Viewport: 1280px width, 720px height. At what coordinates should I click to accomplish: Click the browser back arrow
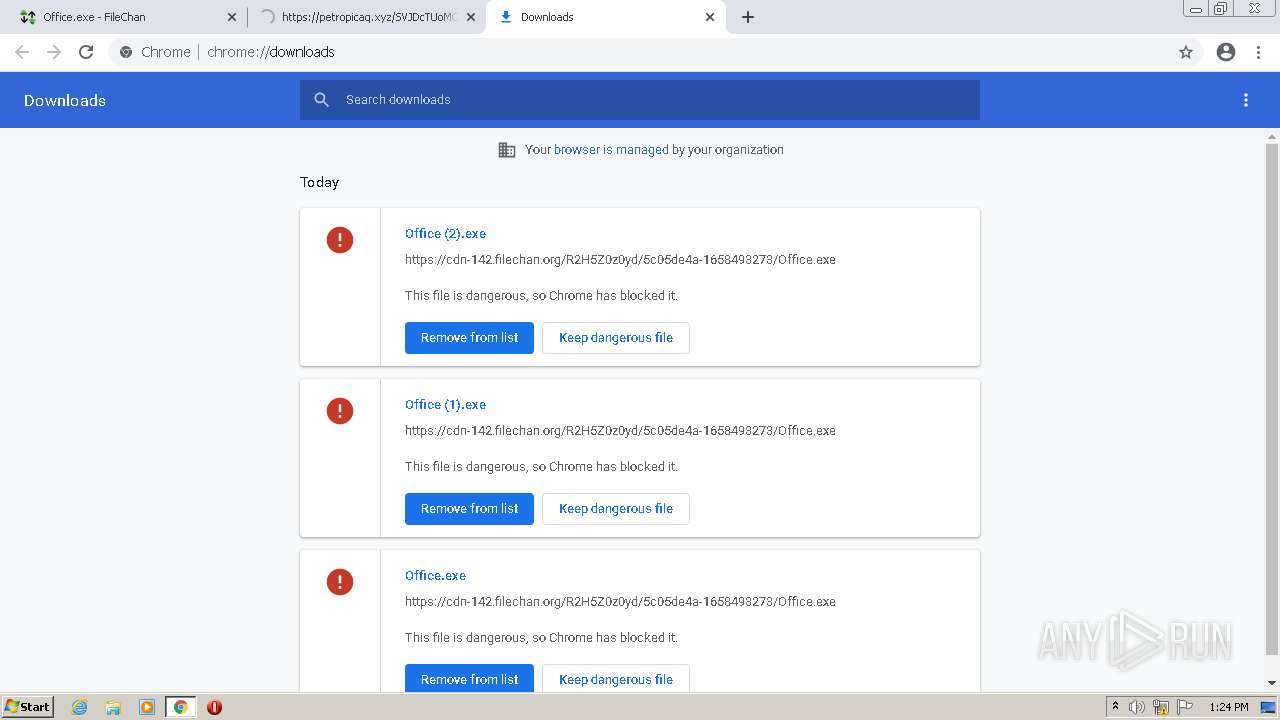tap(22, 52)
